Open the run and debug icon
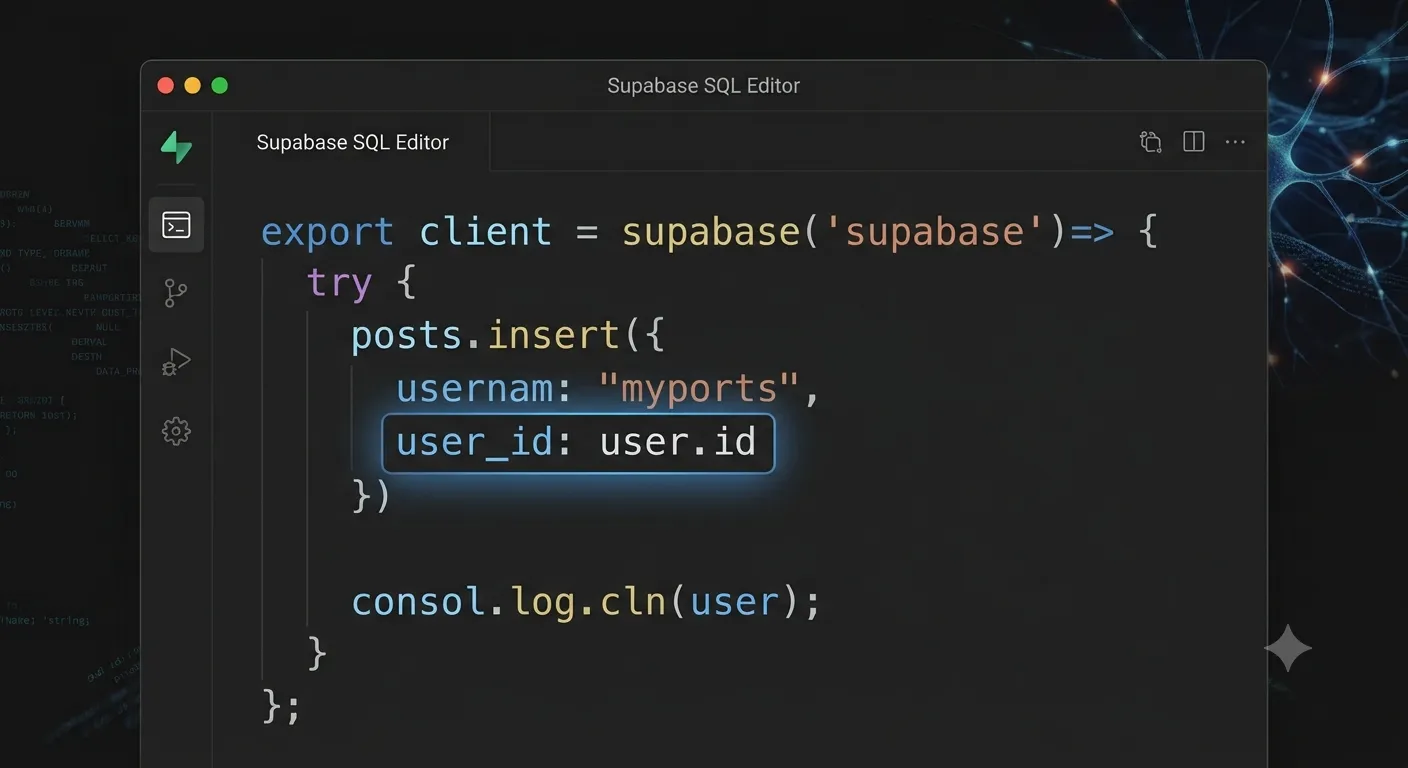Viewport: 1408px width, 768px height. [176, 361]
